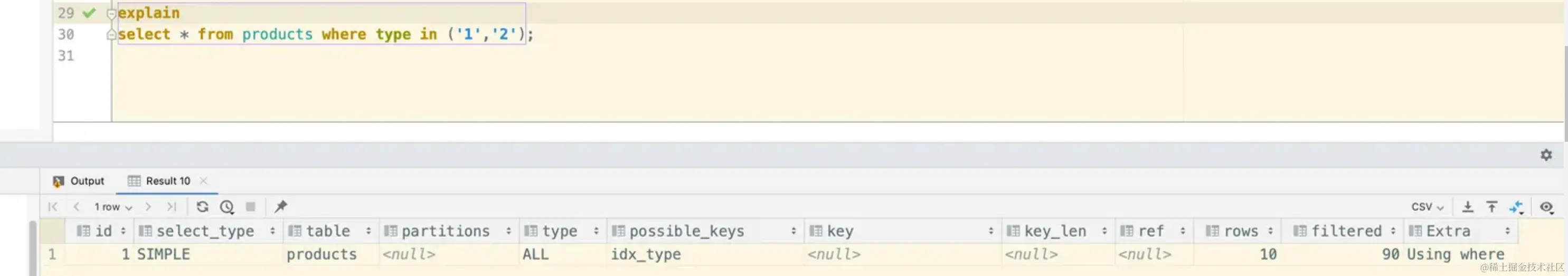
Task: Open the CSV format dropdown
Action: pos(1427,207)
